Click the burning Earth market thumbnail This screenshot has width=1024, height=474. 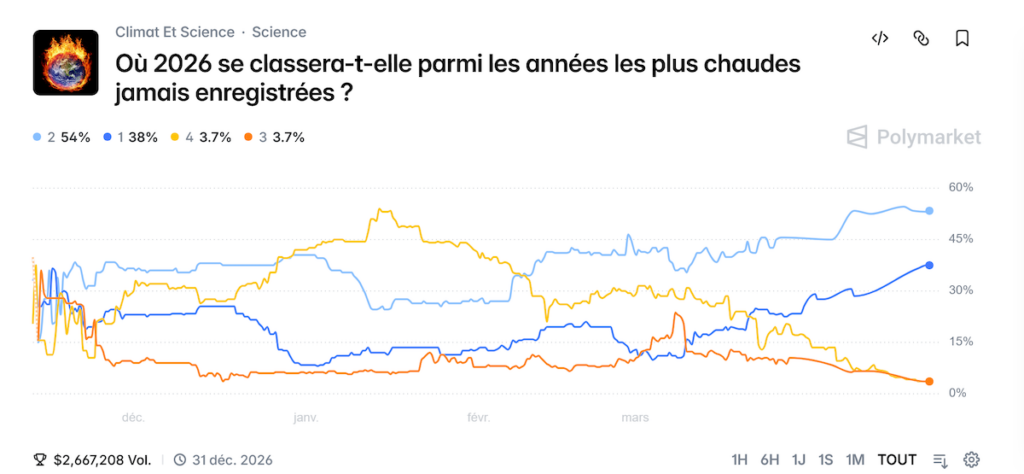point(65,62)
